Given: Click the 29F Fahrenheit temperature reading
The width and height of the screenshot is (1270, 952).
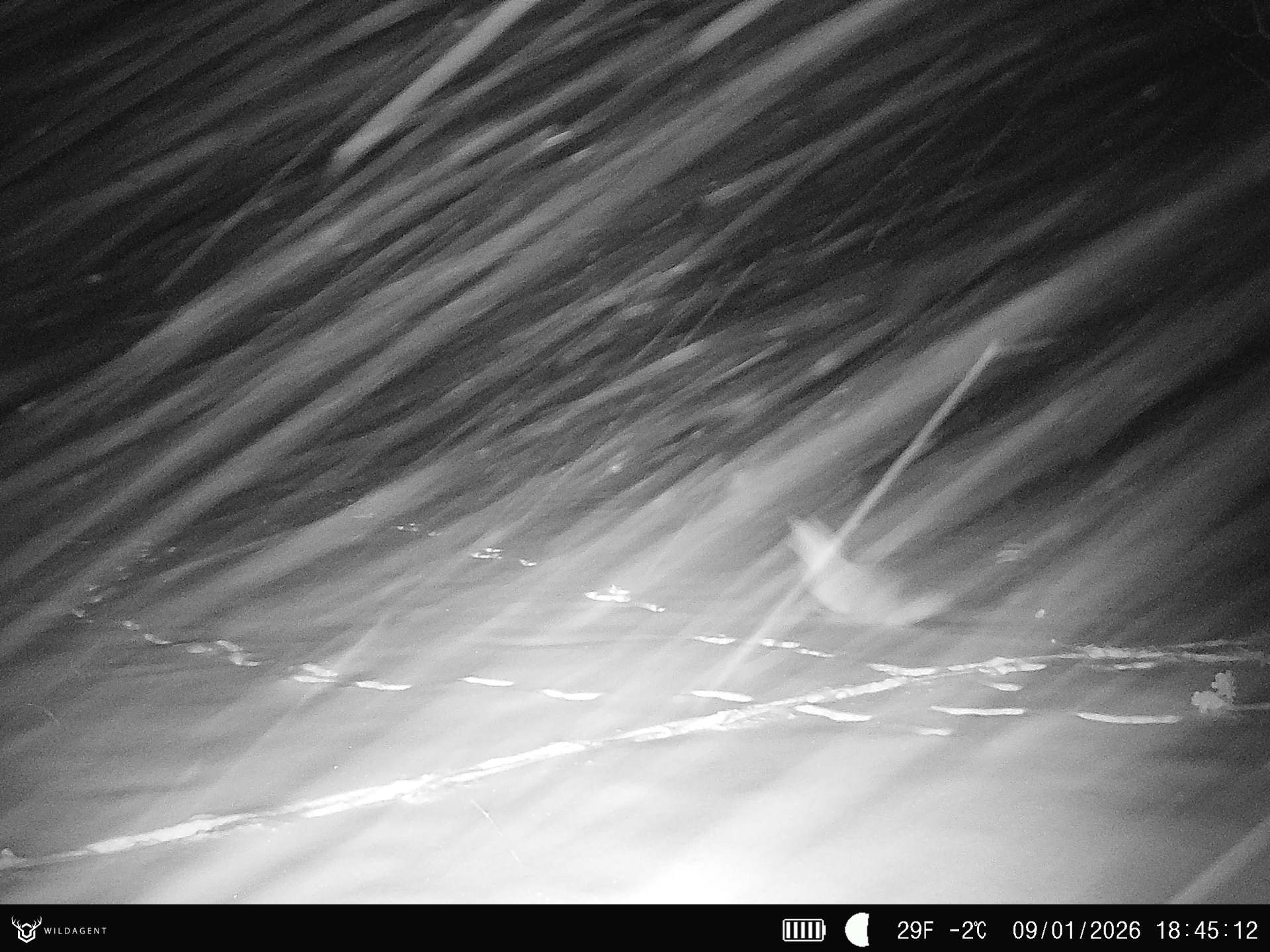Looking at the screenshot, I should pos(915,930).
